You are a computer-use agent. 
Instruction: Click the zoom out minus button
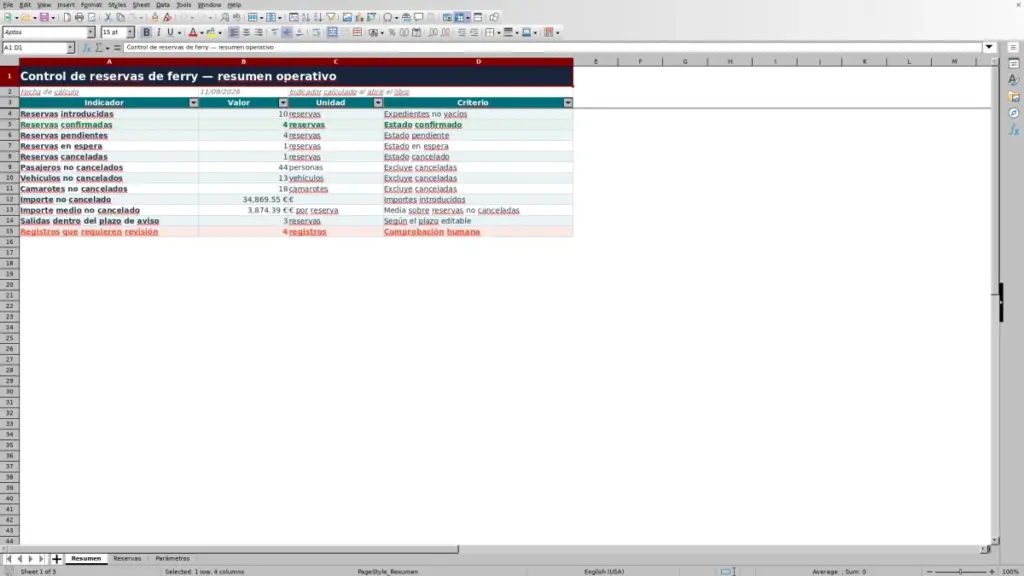click(x=929, y=572)
